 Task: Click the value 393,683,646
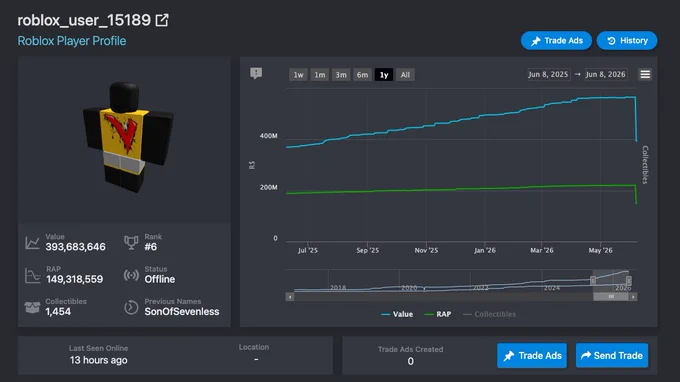(75, 247)
